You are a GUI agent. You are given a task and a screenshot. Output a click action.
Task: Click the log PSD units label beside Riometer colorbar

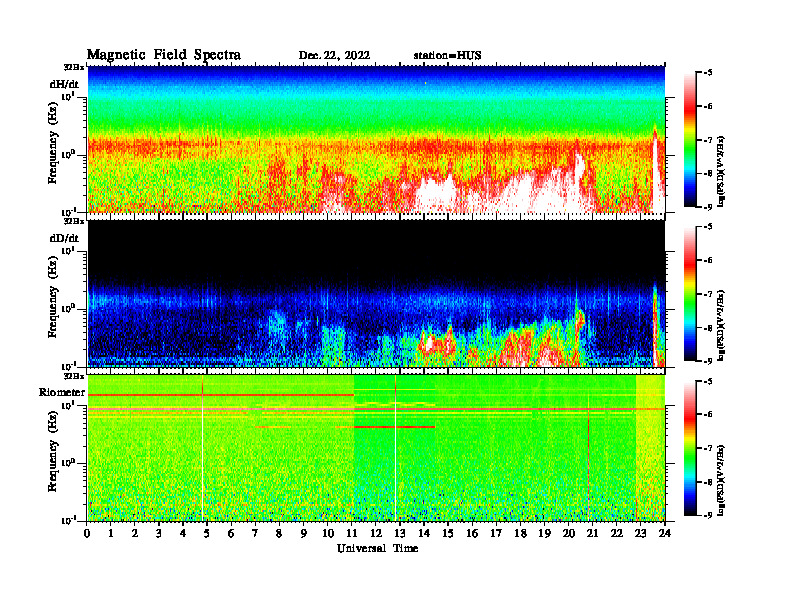tap(721, 480)
